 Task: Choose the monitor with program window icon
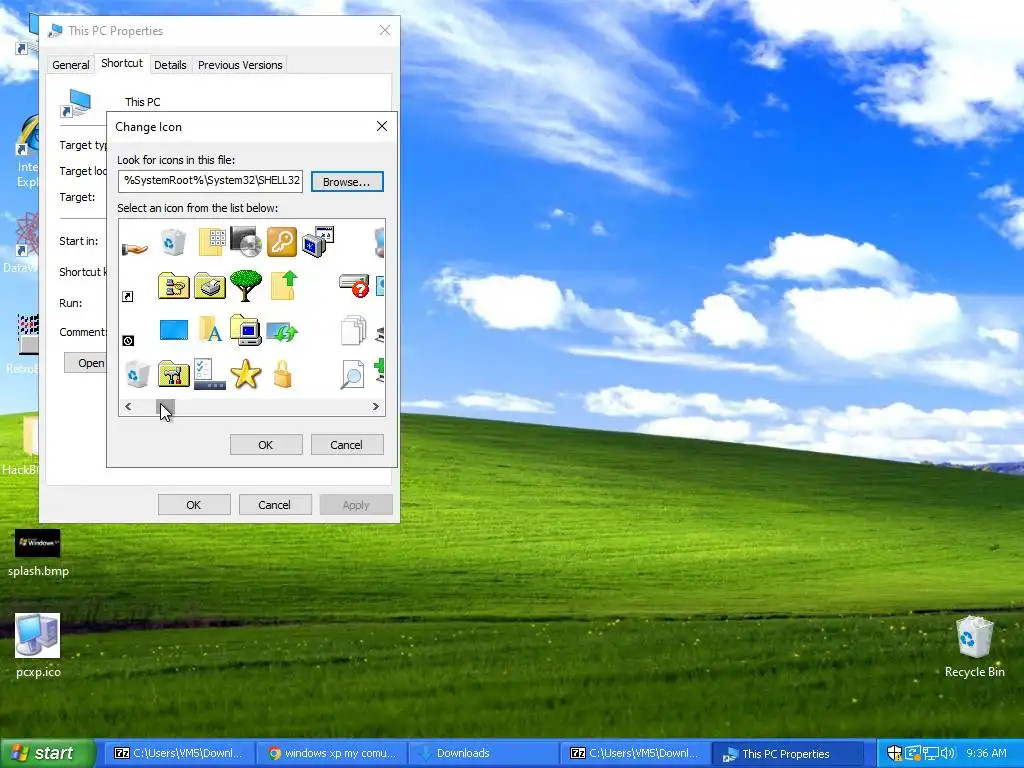[318, 242]
